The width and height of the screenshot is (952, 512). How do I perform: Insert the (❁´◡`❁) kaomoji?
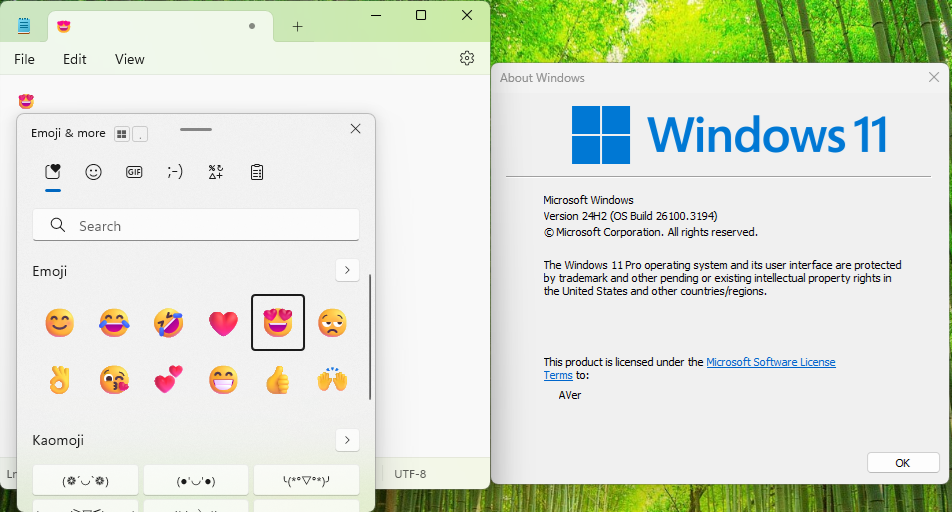(x=86, y=480)
